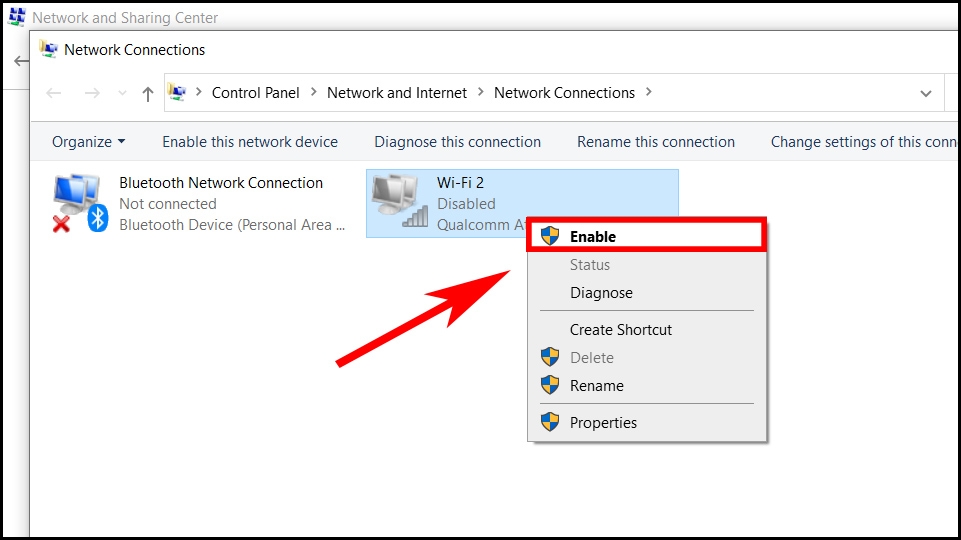Click Network and Internet breadcrumb link
This screenshot has width=961, height=540.
tap(397, 93)
